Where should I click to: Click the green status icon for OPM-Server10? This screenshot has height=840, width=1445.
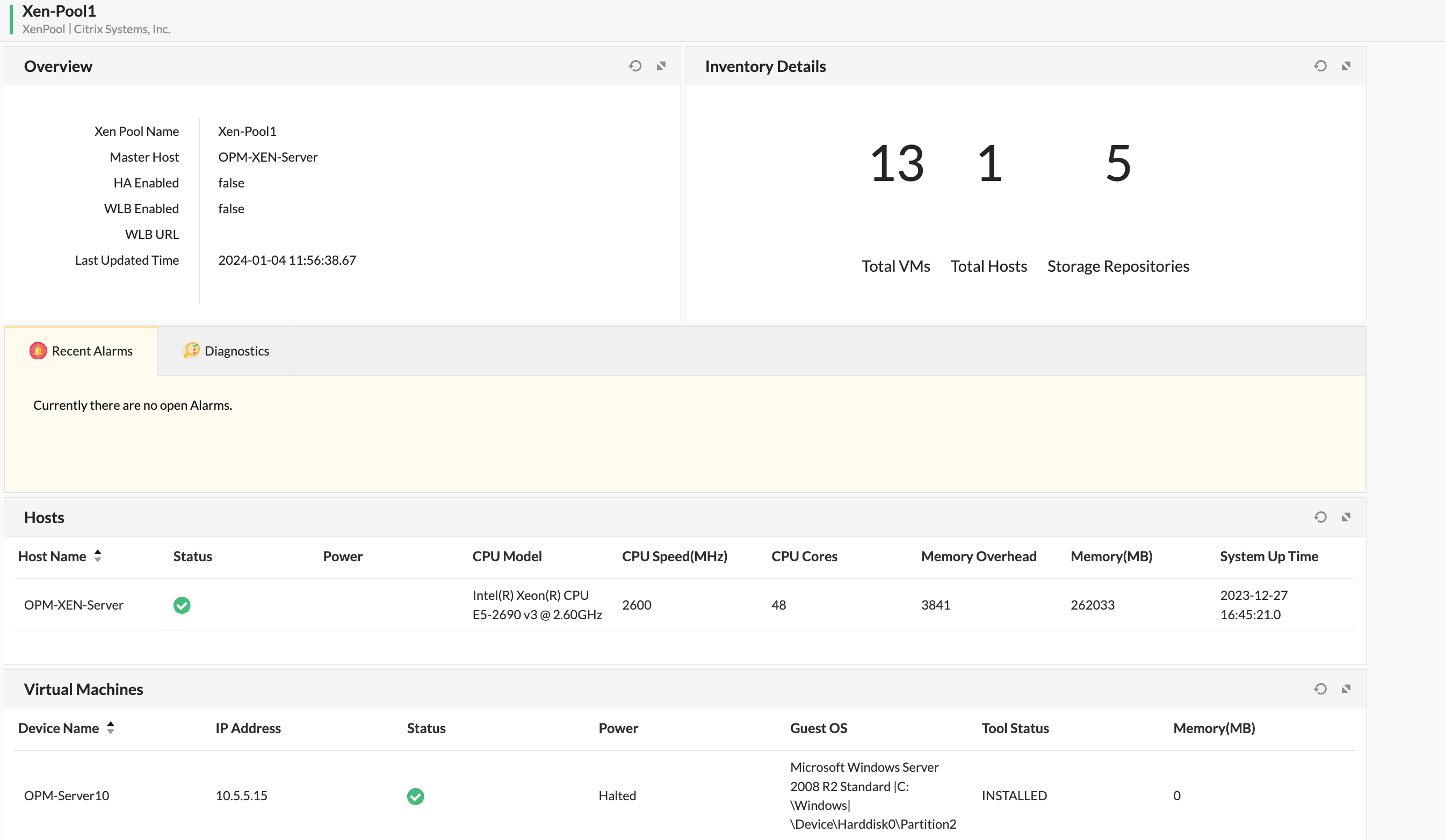(415, 796)
